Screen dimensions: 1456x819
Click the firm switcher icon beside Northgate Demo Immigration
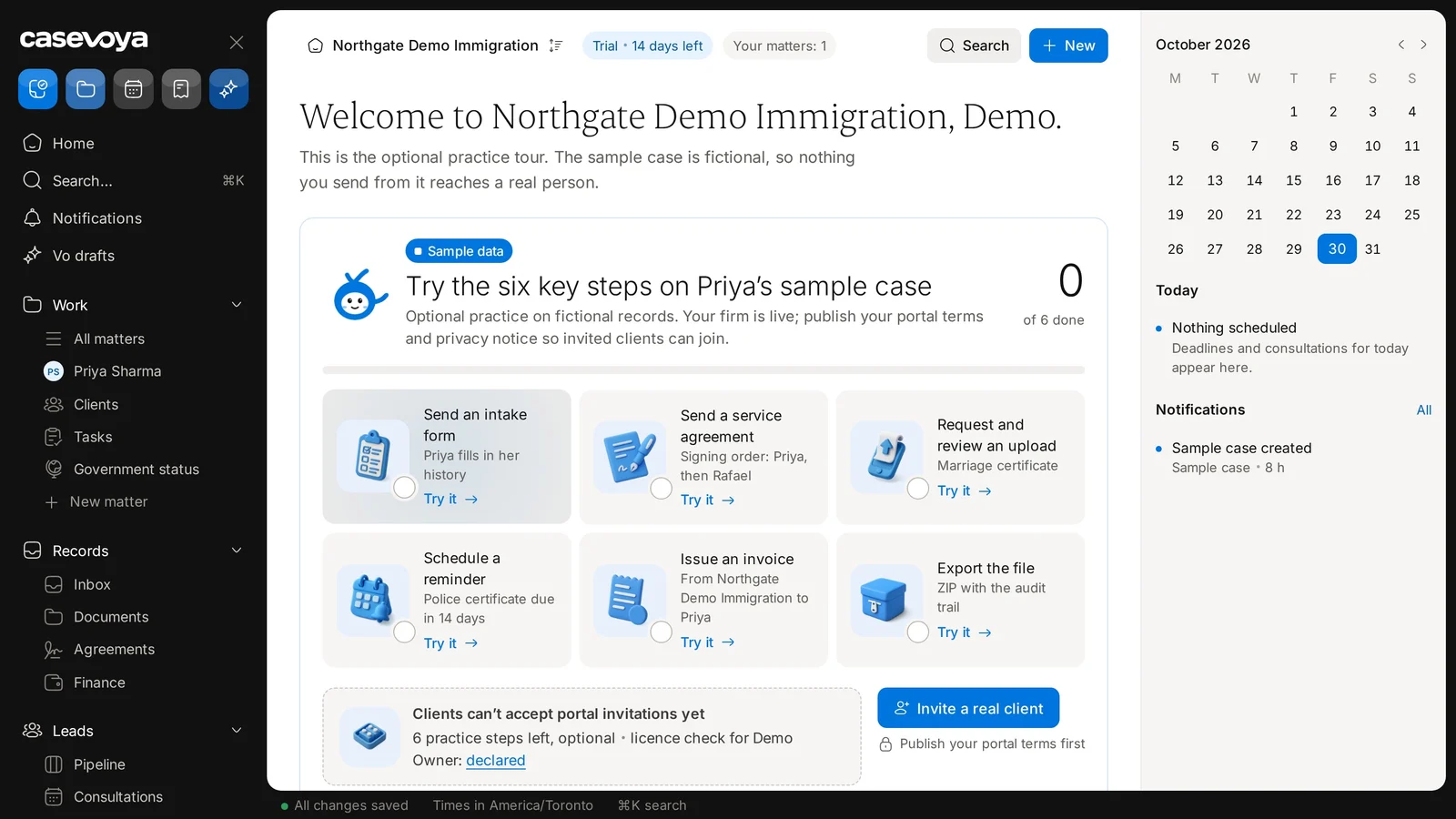556,45
